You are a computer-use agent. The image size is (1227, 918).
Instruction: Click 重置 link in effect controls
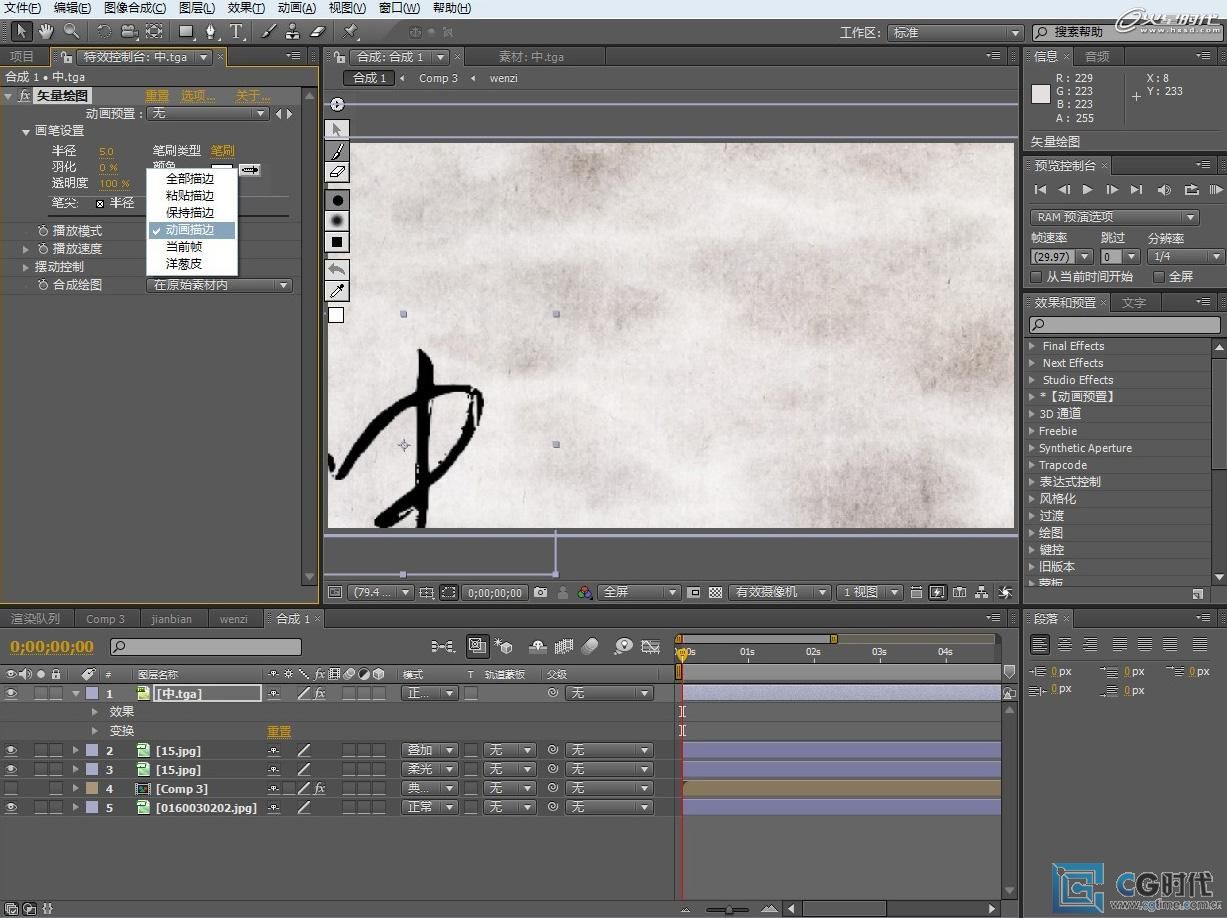click(x=157, y=96)
